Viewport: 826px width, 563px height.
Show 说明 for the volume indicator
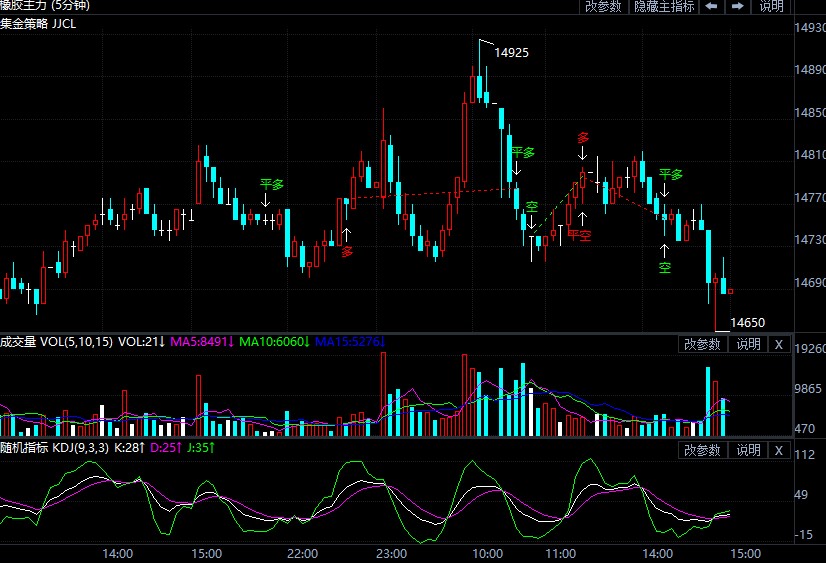point(748,344)
